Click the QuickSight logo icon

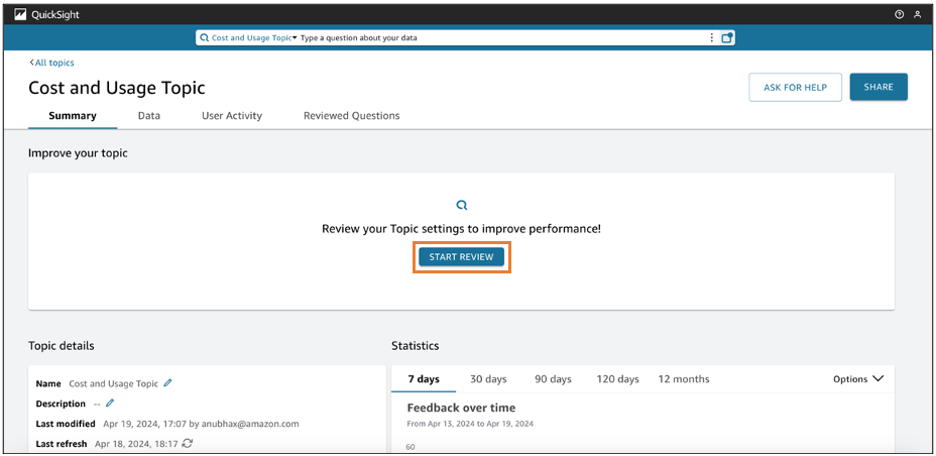pos(20,15)
